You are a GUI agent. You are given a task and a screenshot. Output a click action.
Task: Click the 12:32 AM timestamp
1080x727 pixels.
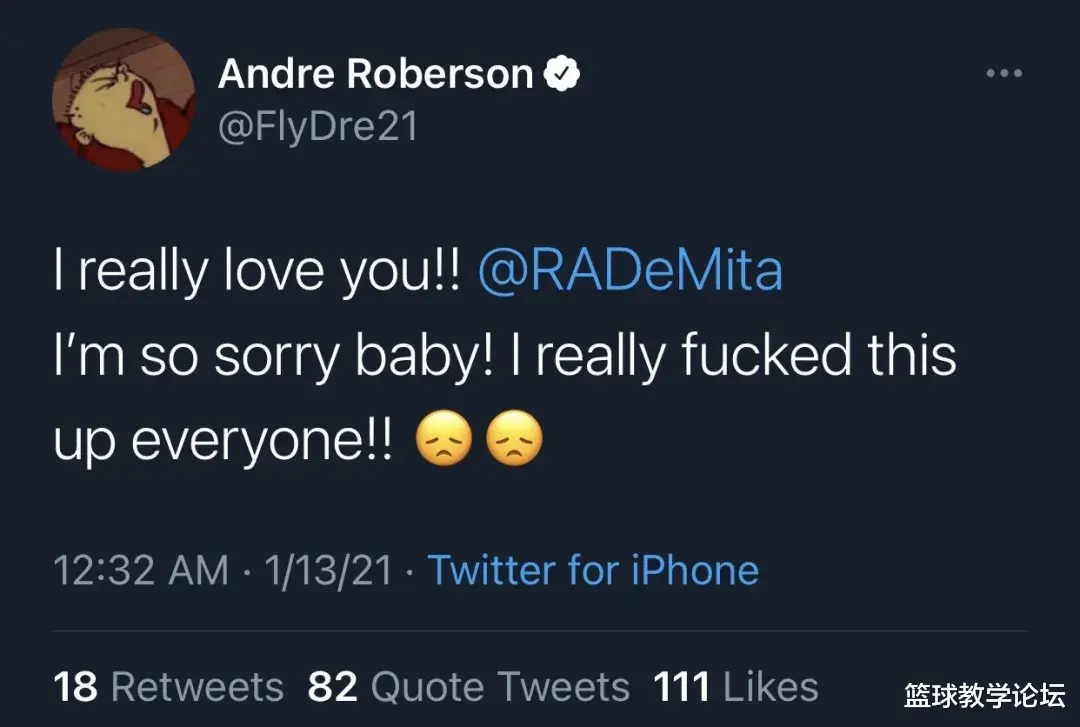pyautogui.click(x=140, y=571)
